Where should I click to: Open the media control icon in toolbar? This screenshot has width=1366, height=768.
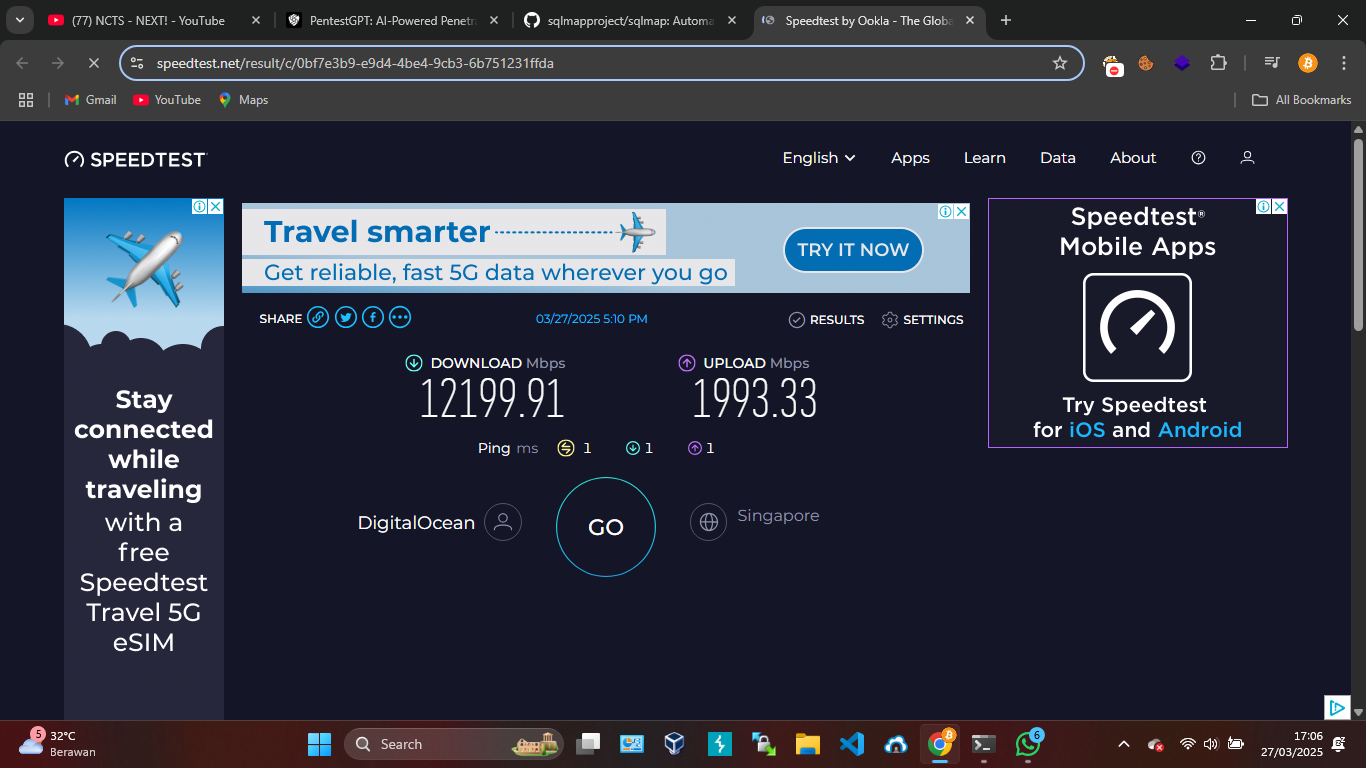[1272, 63]
